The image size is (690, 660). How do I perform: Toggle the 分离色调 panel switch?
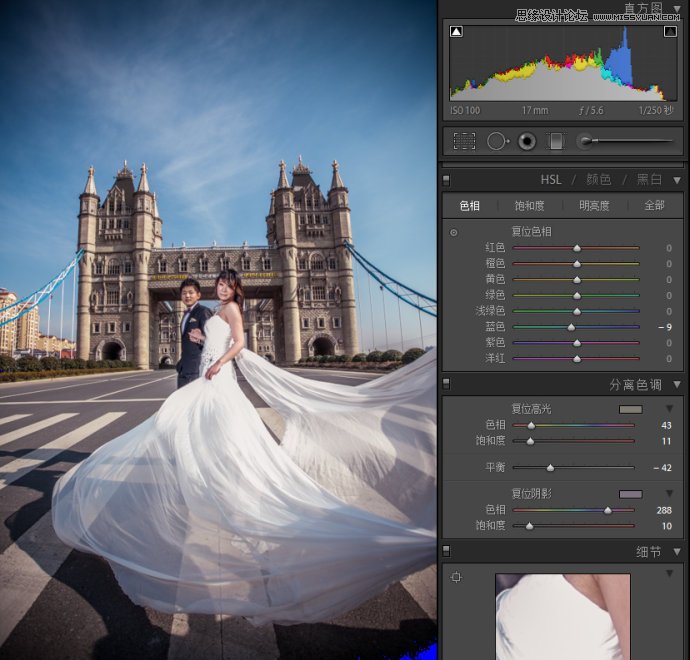point(446,384)
